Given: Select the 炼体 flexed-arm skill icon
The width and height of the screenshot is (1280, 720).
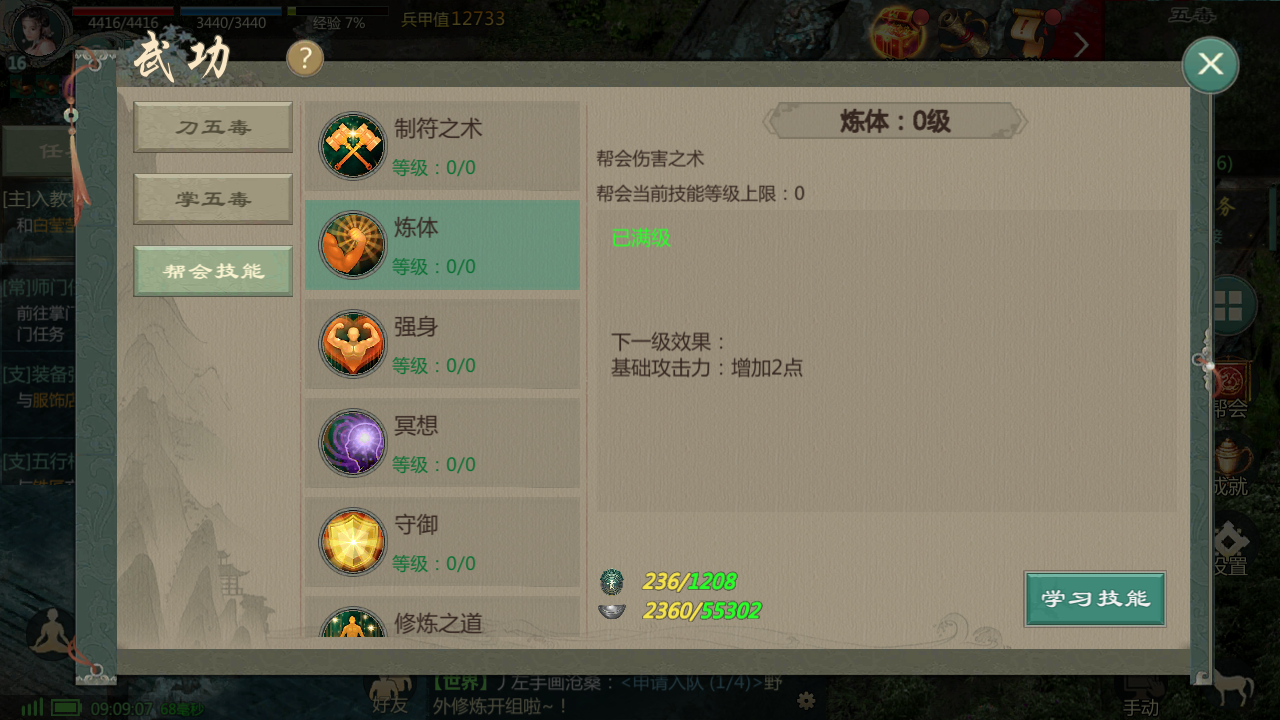Looking at the screenshot, I should [x=353, y=245].
